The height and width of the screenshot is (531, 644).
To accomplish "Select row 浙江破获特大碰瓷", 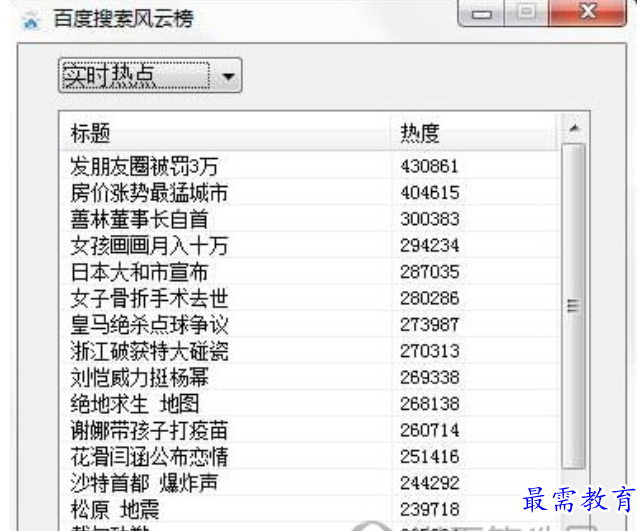I will tap(309, 351).
